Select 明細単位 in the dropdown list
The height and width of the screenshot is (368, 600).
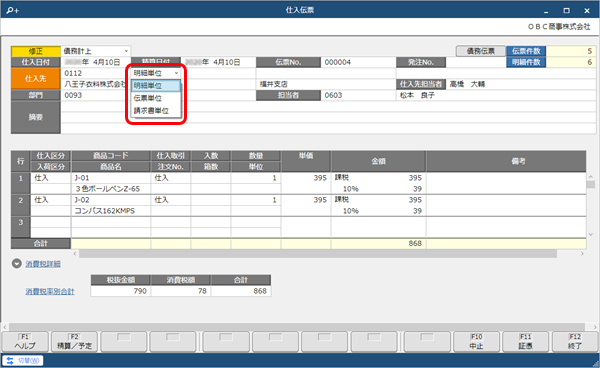pyautogui.click(x=156, y=86)
